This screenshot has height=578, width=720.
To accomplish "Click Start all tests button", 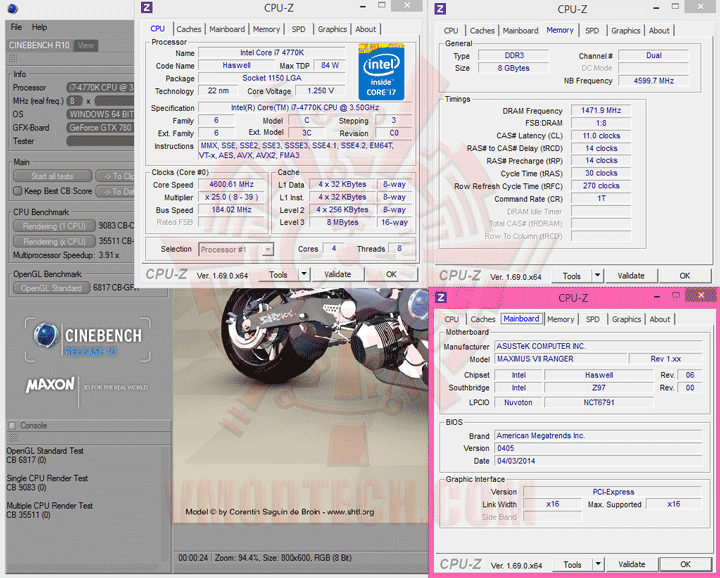I will [x=52, y=176].
